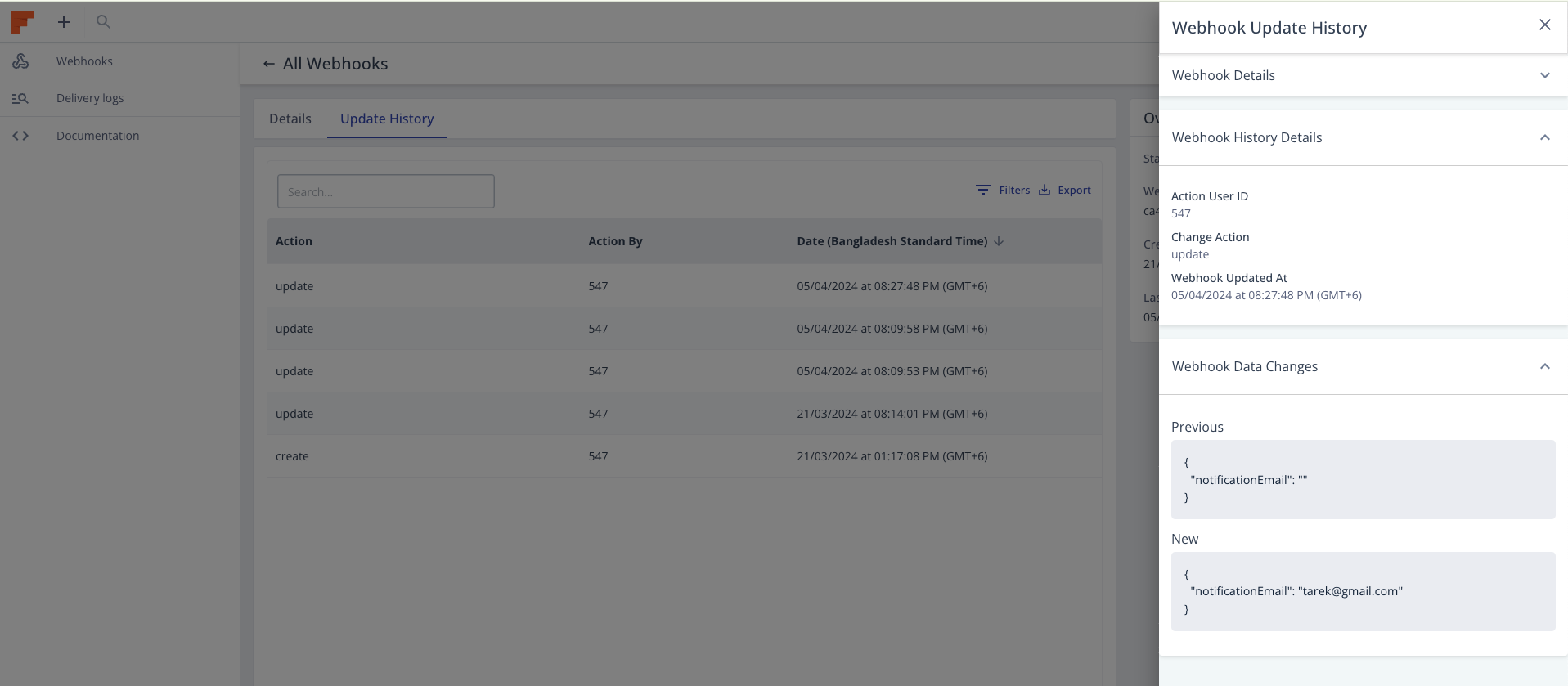Image resolution: width=1568 pixels, height=686 pixels.
Task: Click the Date (Bangladesh Standard Time) column header
Action: coord(892,241)
